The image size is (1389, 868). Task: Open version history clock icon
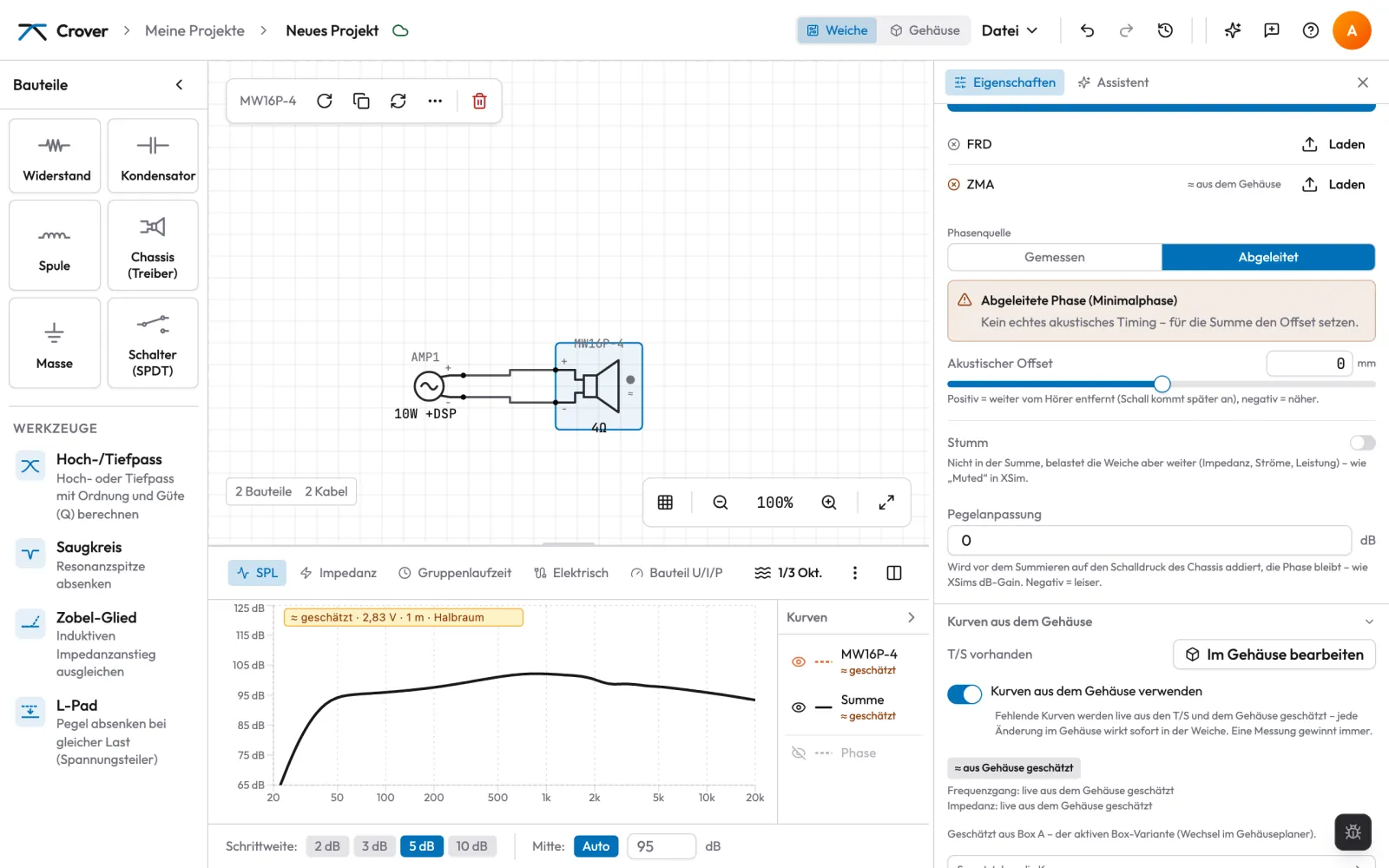[x=1165, y=30]
